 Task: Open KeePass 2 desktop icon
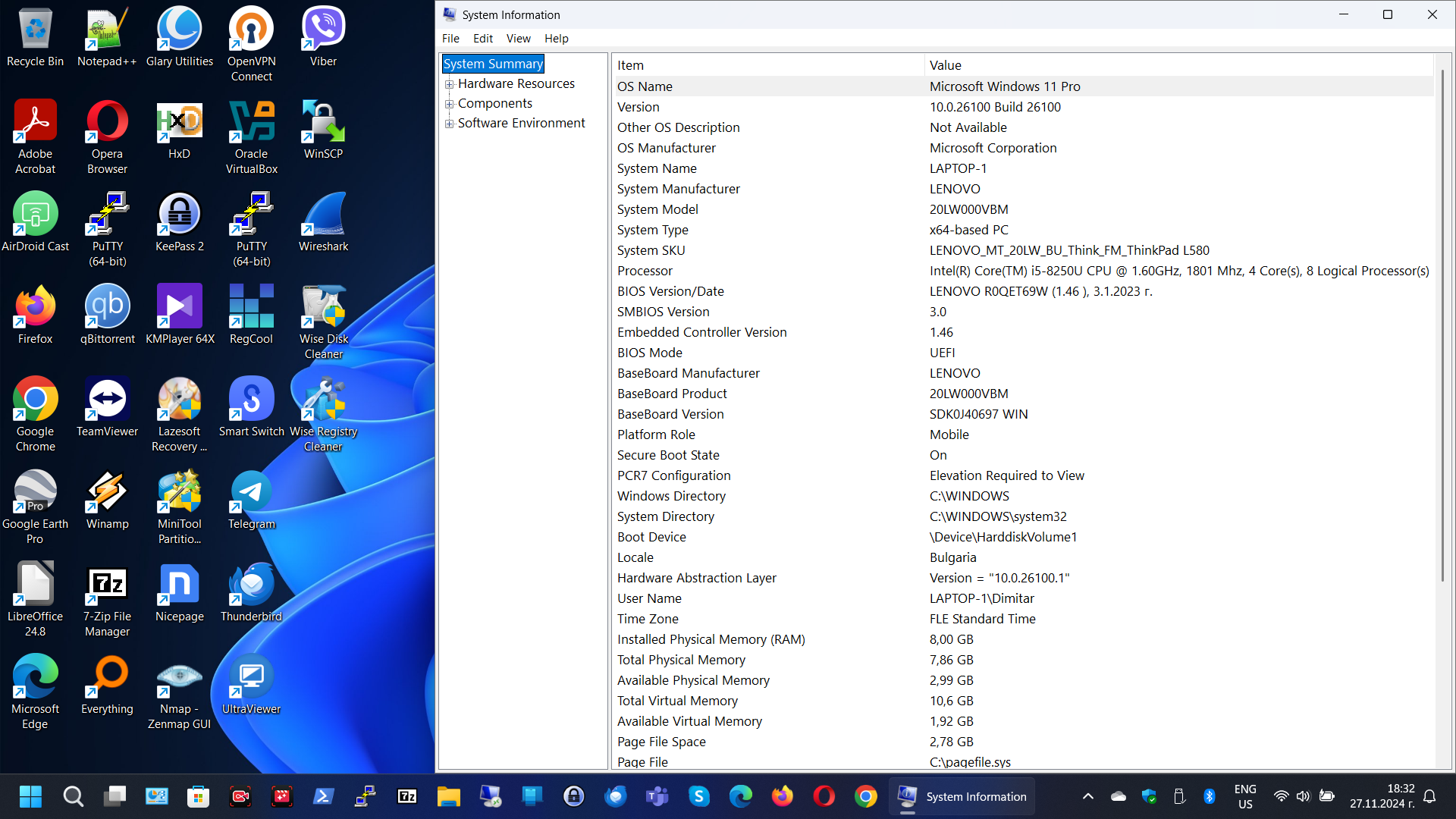point(179,223)
